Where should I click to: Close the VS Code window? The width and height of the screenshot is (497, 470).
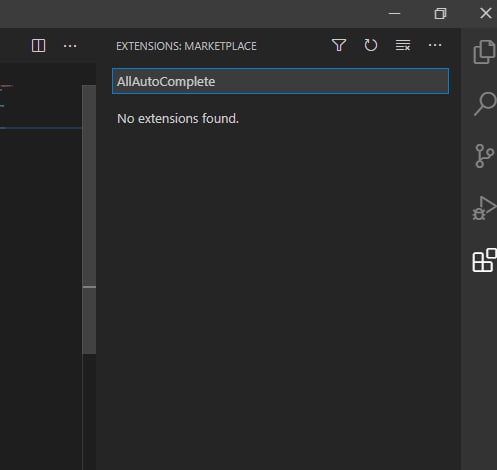(x=486, y=14)
